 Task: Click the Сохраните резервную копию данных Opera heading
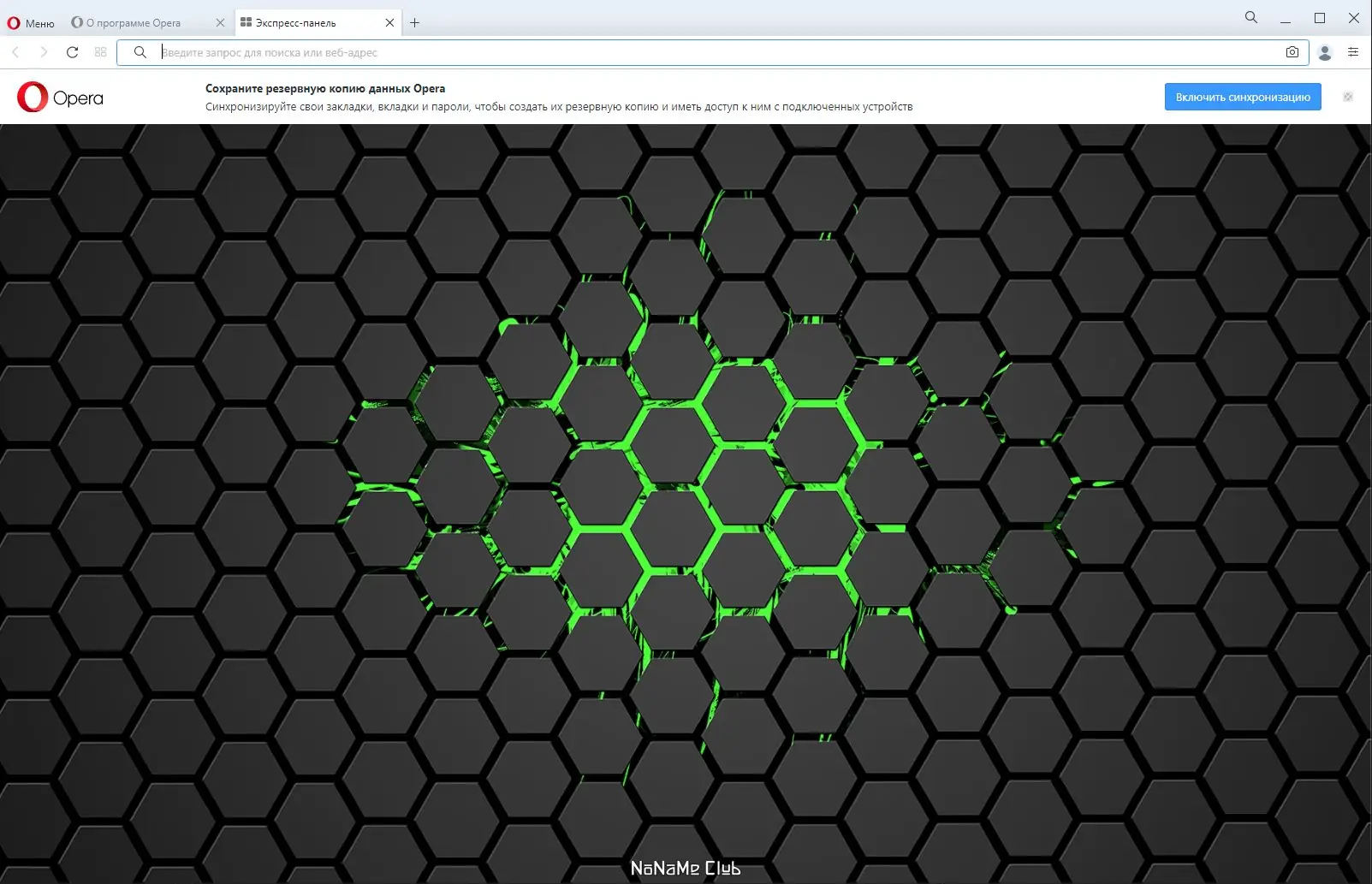coord(325,88)
